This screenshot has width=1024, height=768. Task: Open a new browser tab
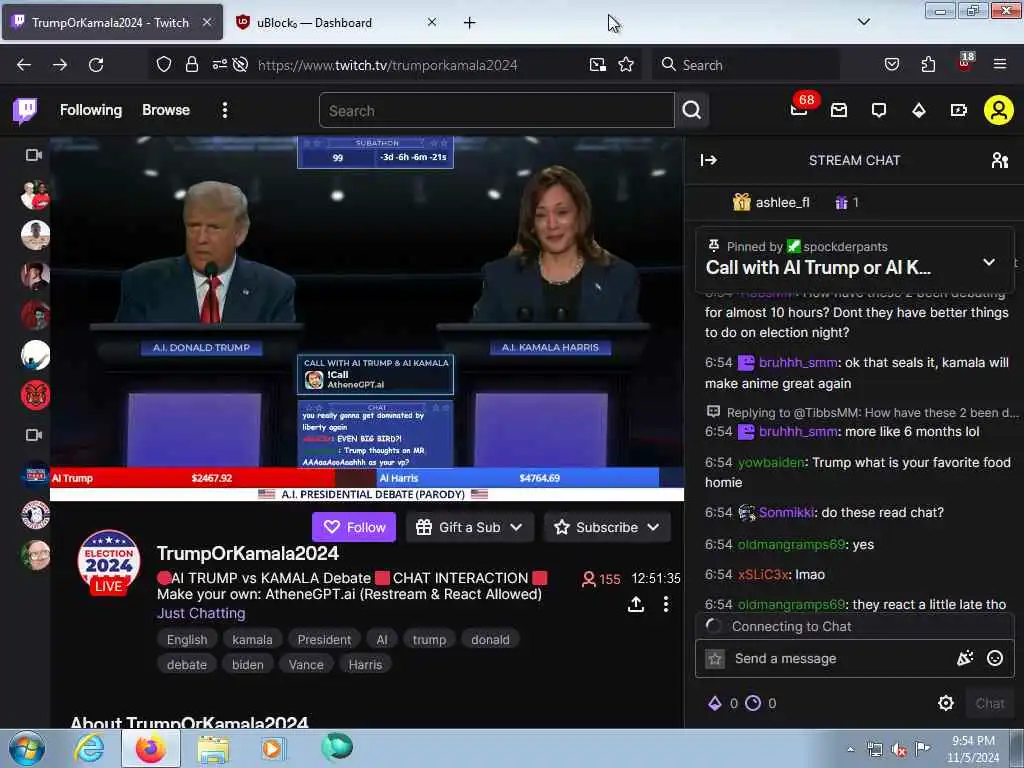(x=470, y=23)
